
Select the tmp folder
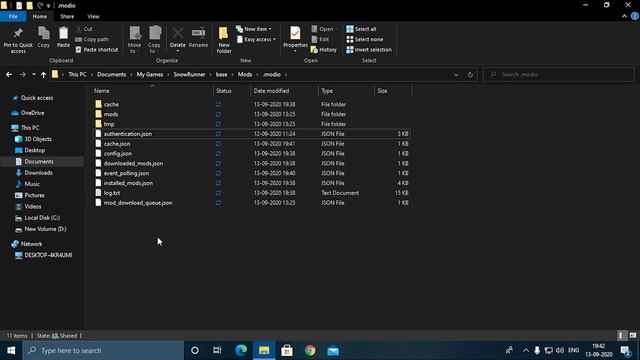tap(252, 124)
